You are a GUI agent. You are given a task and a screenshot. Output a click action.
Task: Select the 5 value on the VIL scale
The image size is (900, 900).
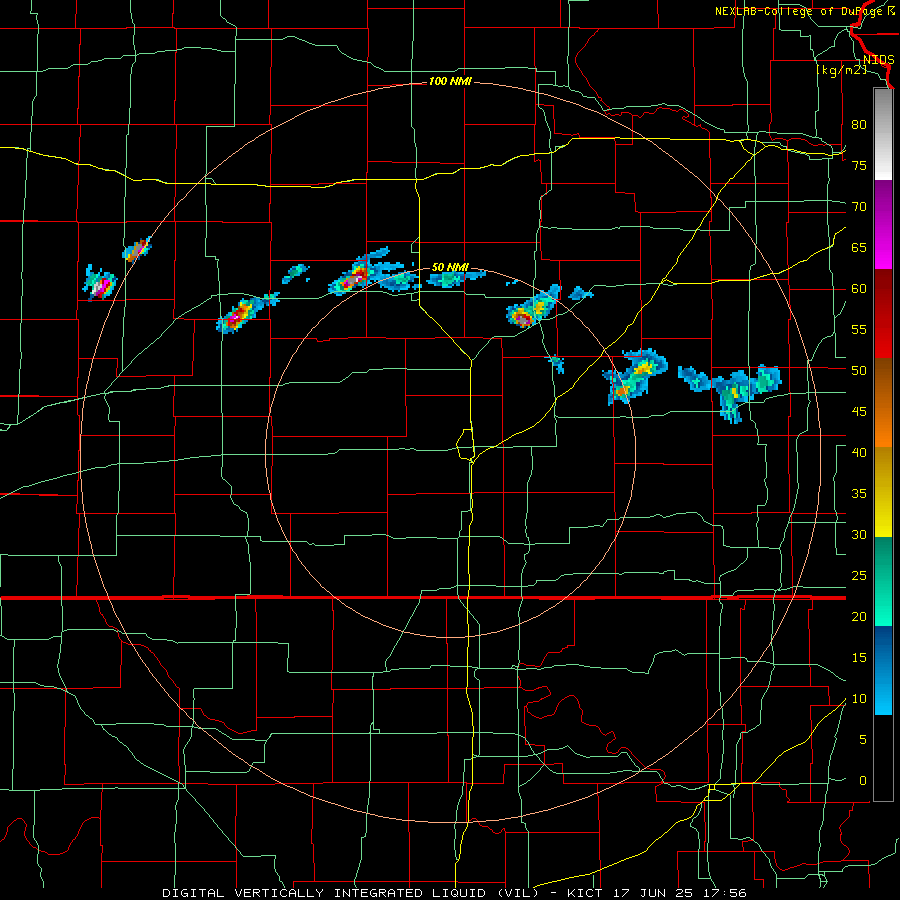(863, 740)
